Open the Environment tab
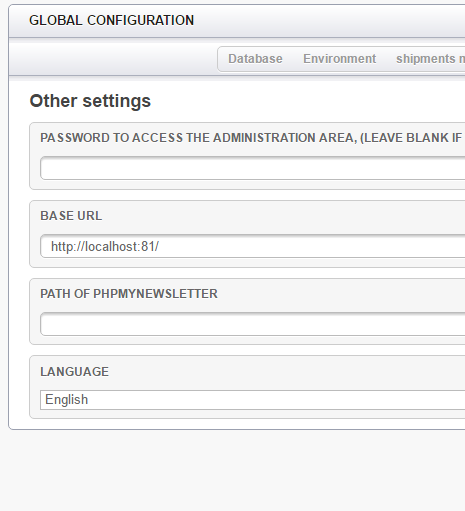 [x=339, y=59]
